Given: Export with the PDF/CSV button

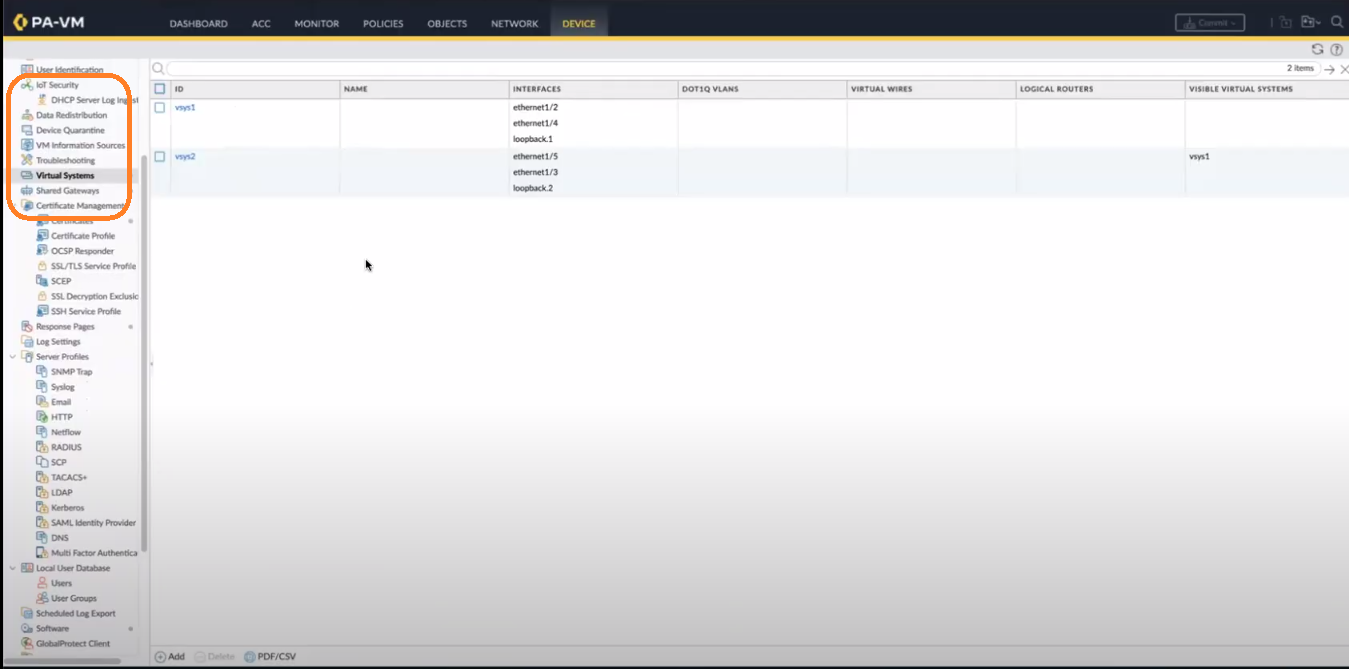Looking at the screenshot, I should pos(270,657).
